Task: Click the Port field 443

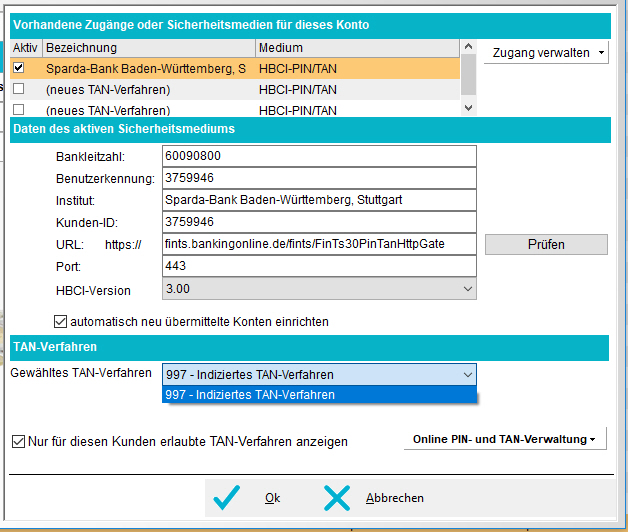Action: [x=319, y=266]
